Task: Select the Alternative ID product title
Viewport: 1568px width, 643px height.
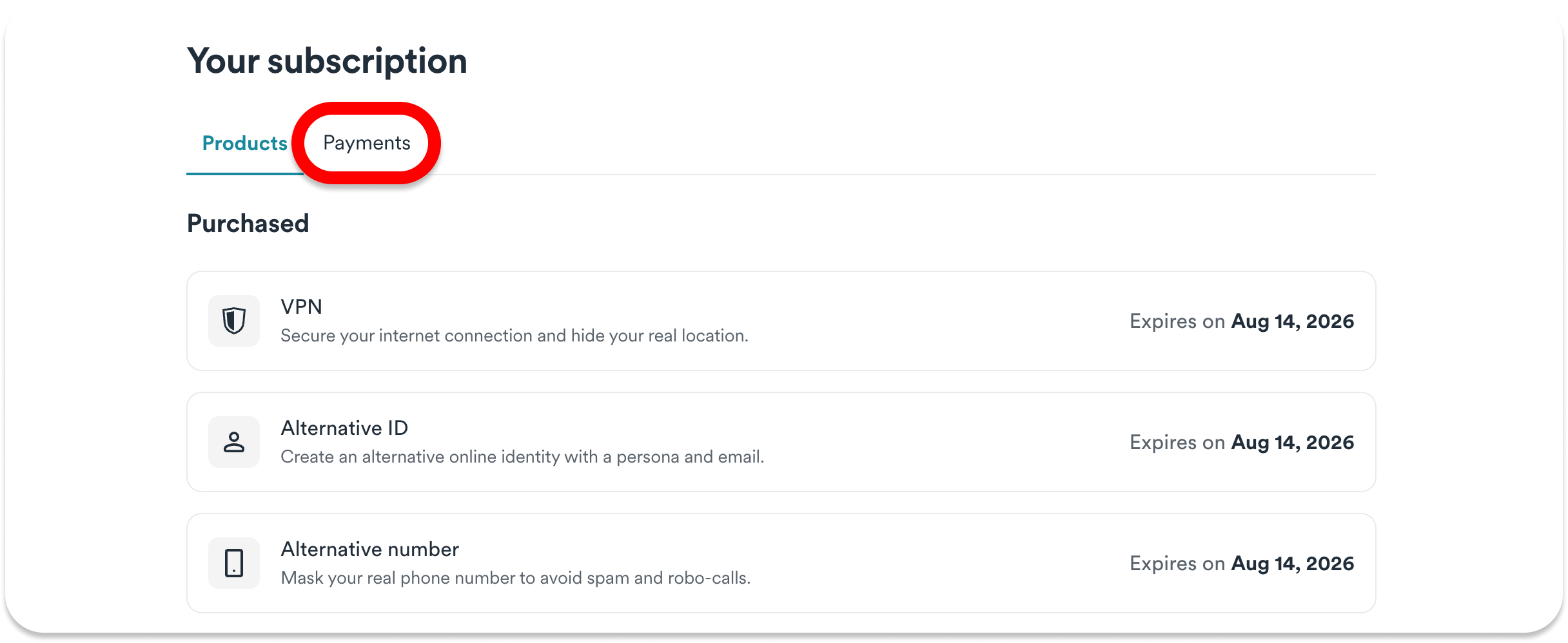Action: [x=344, y=428]
